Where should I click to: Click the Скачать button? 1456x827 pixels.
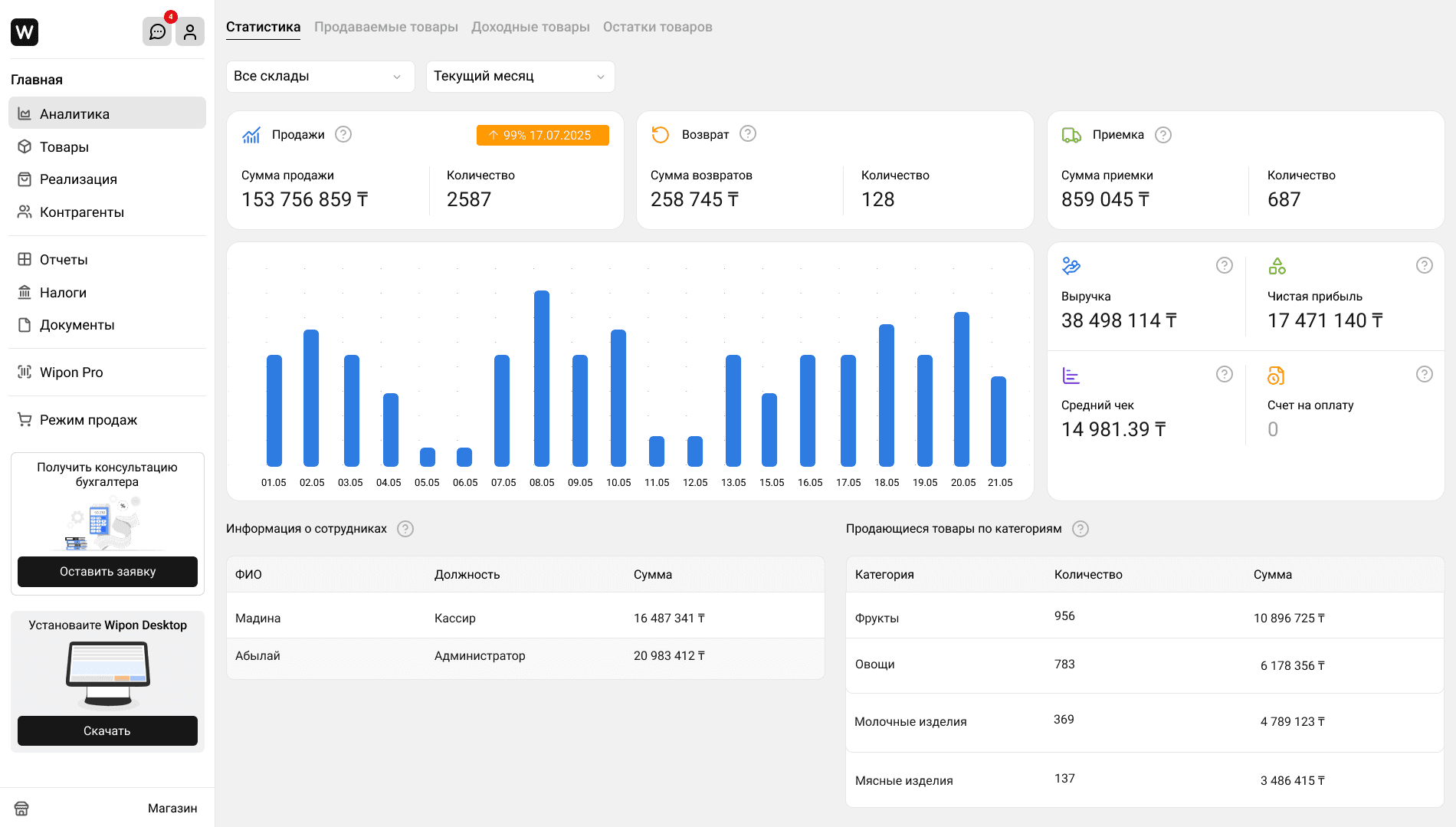tap(107, 730)
